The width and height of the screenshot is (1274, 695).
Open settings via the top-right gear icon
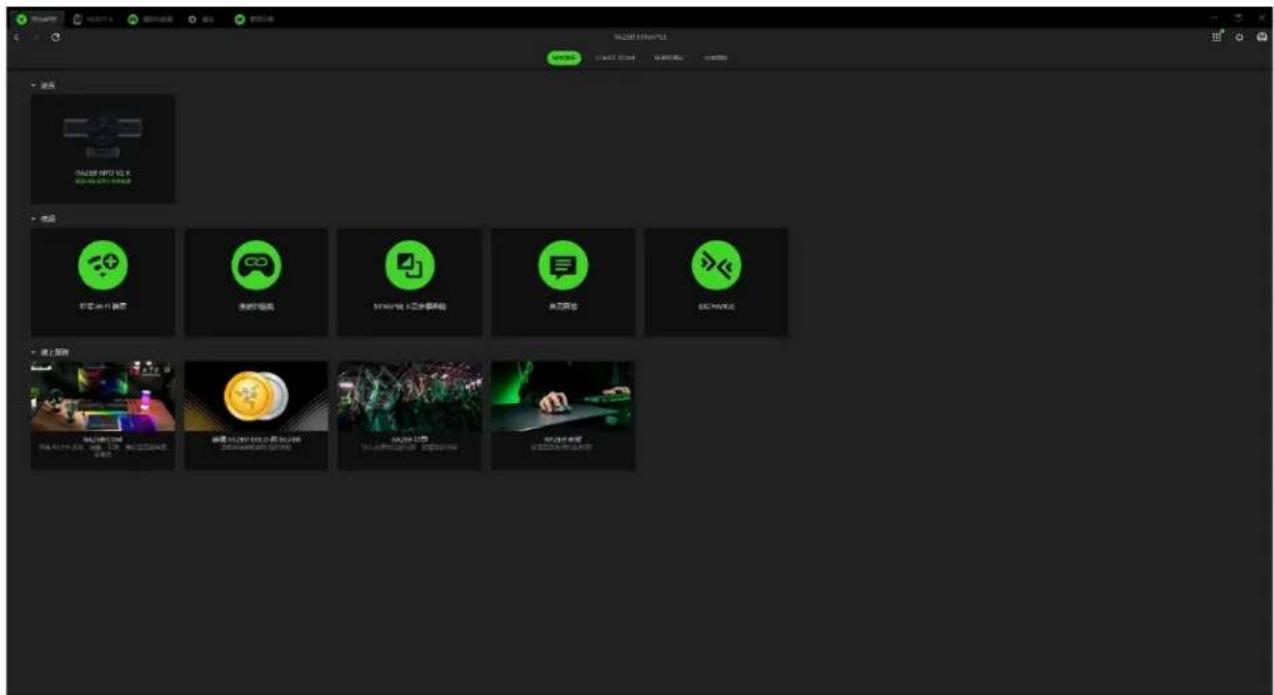(1240, 37)
